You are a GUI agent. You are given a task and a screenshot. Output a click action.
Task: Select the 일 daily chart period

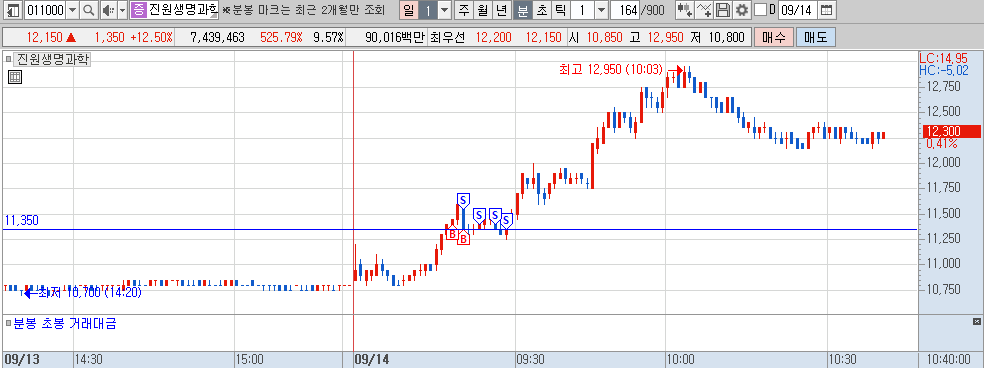coord(409,10)
